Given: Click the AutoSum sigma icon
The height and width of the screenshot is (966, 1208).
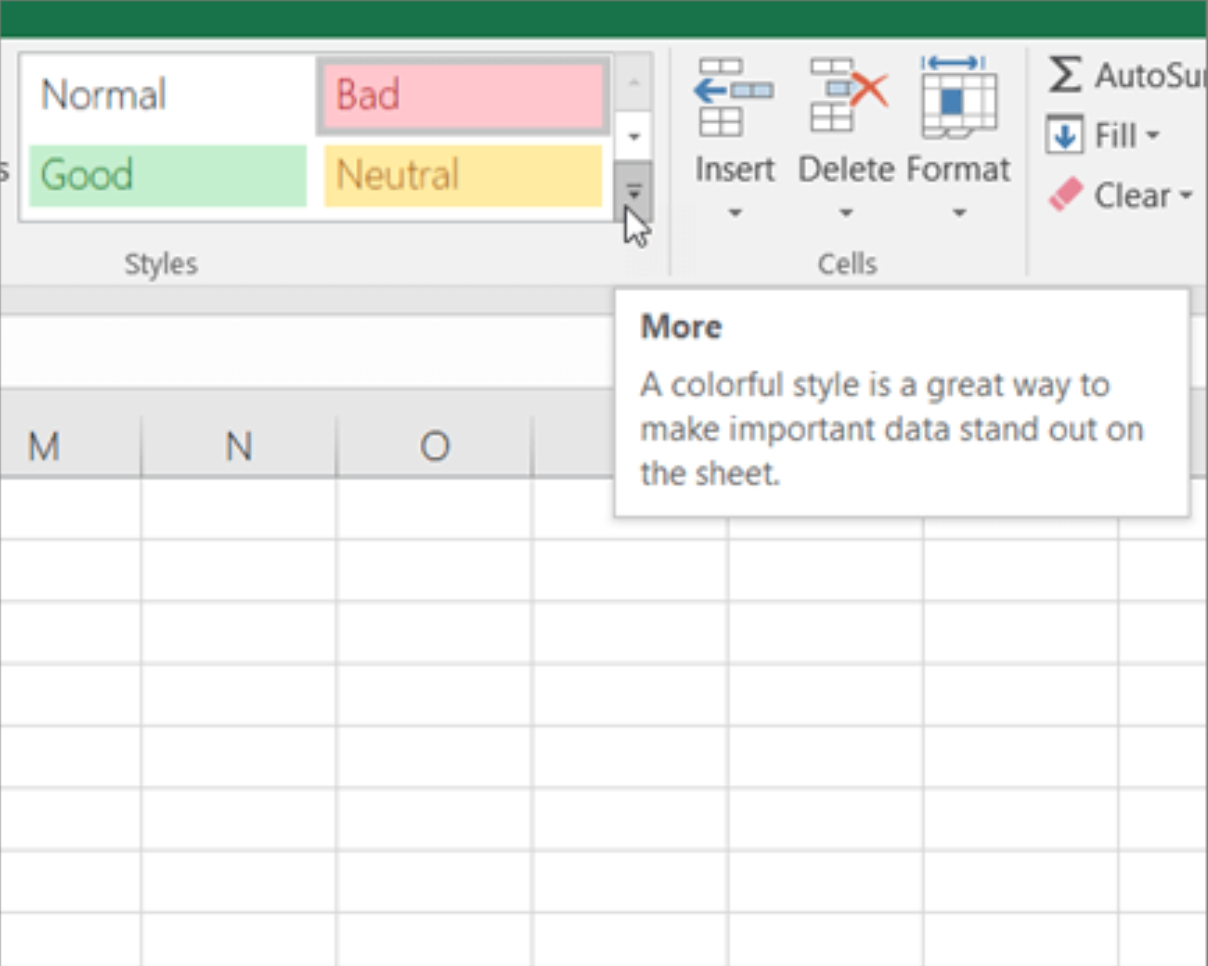Looking at the screenshot, I should (1064, 74).
